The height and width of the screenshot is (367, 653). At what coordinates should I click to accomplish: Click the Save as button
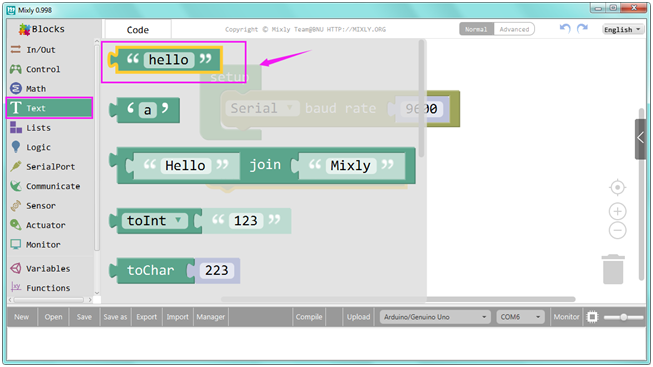coord(115,317)
